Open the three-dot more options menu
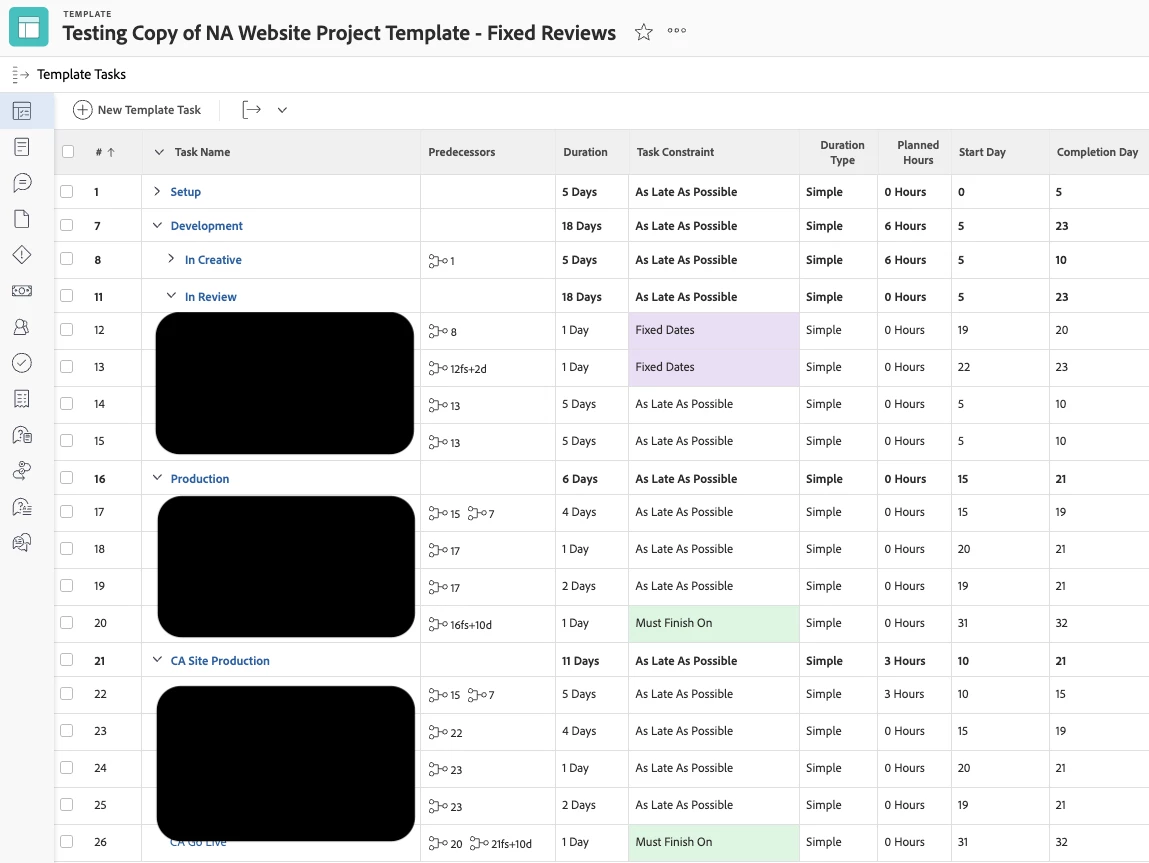Viewport: 1149px width, 863px height. [x=677, y=31]
